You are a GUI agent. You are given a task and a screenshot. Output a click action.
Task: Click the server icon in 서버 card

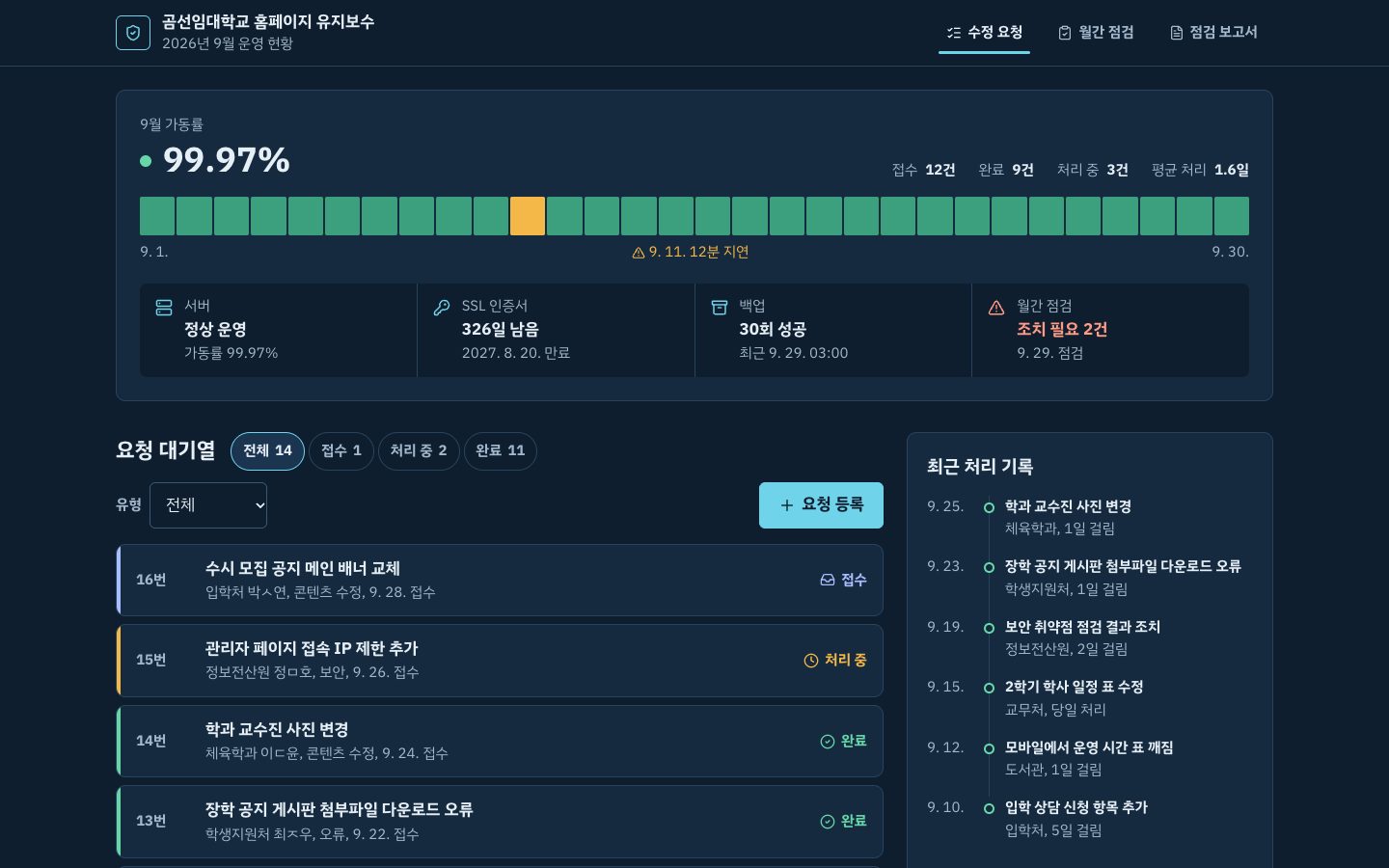(164, 308)
